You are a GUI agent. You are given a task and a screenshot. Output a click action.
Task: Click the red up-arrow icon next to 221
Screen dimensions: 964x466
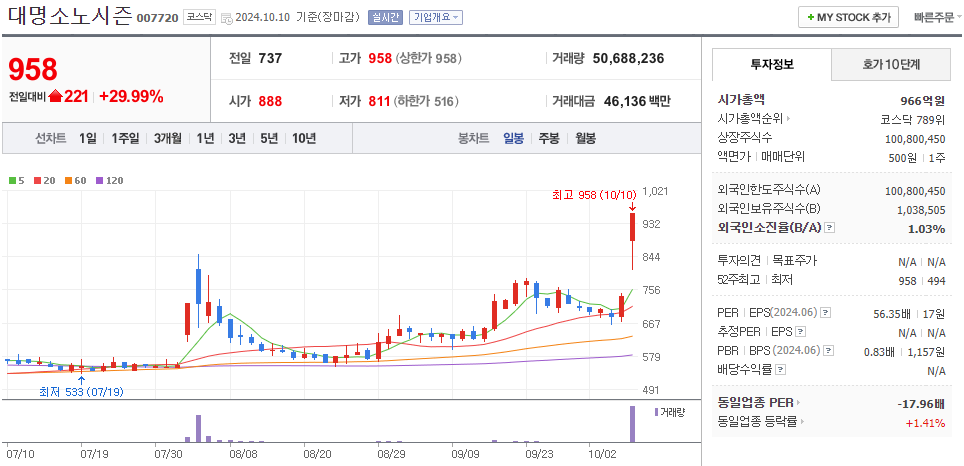(56, 96)
